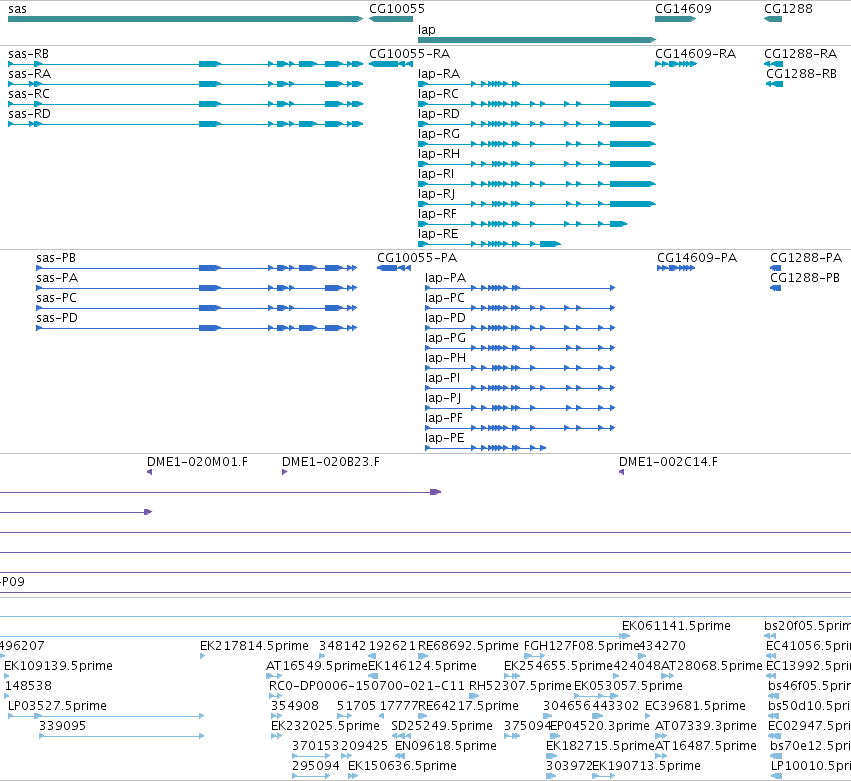Select the 339095 feature label
This screenshot has height=781, width=851.
[x=62, y=726]
